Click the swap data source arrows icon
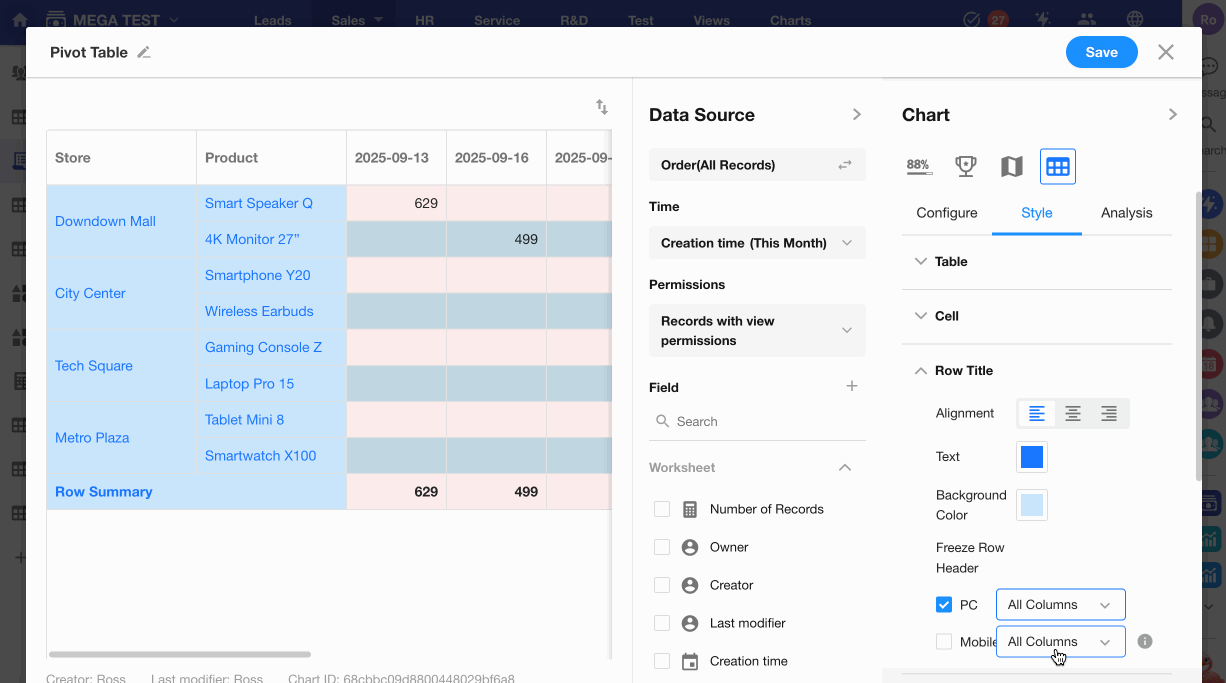The height and width of the screenshot is (683, 1226). (x=845, y=165)
